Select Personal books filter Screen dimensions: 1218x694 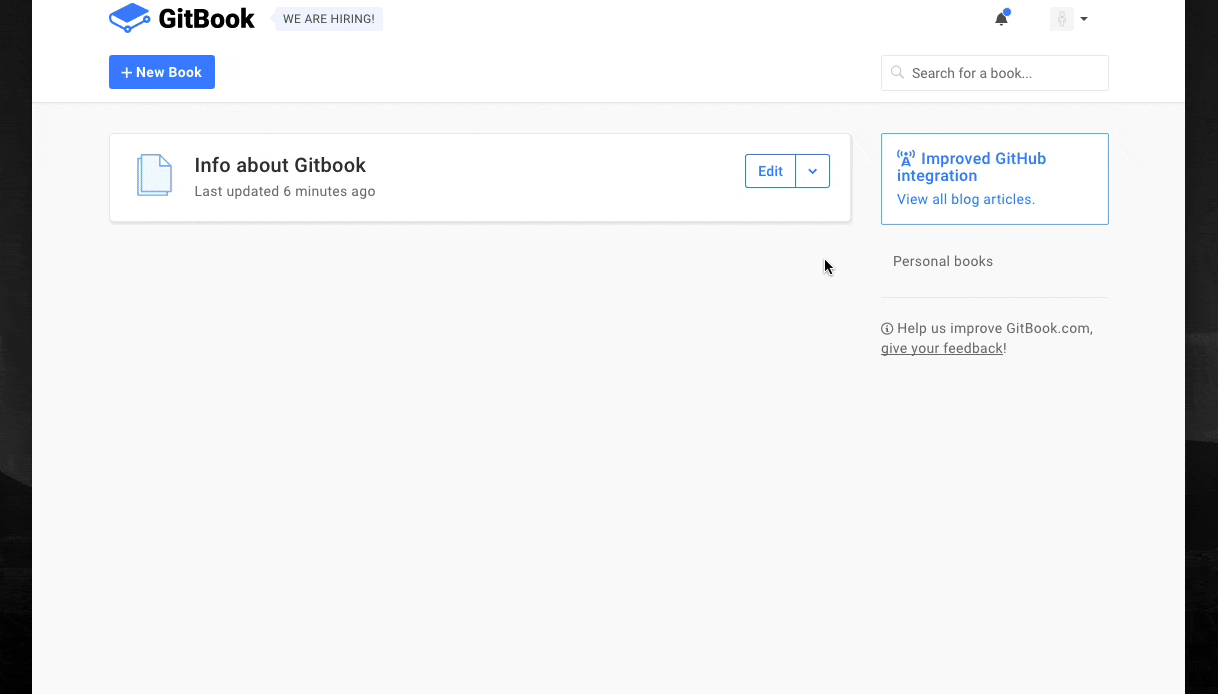(x=943, y=261)
